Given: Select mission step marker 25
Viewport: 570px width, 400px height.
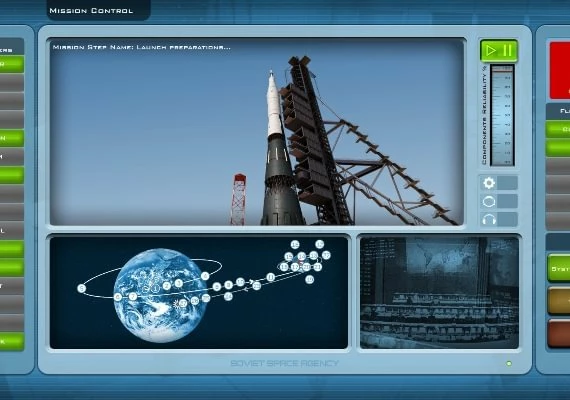Looking at the screenshot, I should (206, 298).
